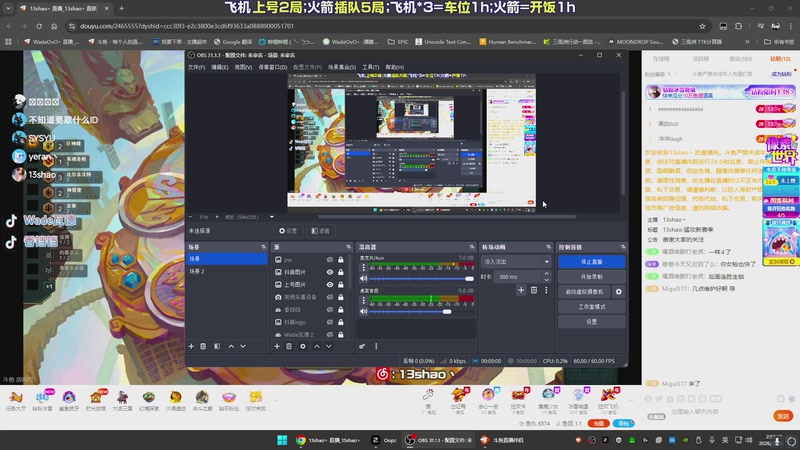This screenshot has height=450, width=800.
Task: Start the virtual camera button
Action: 584,292
